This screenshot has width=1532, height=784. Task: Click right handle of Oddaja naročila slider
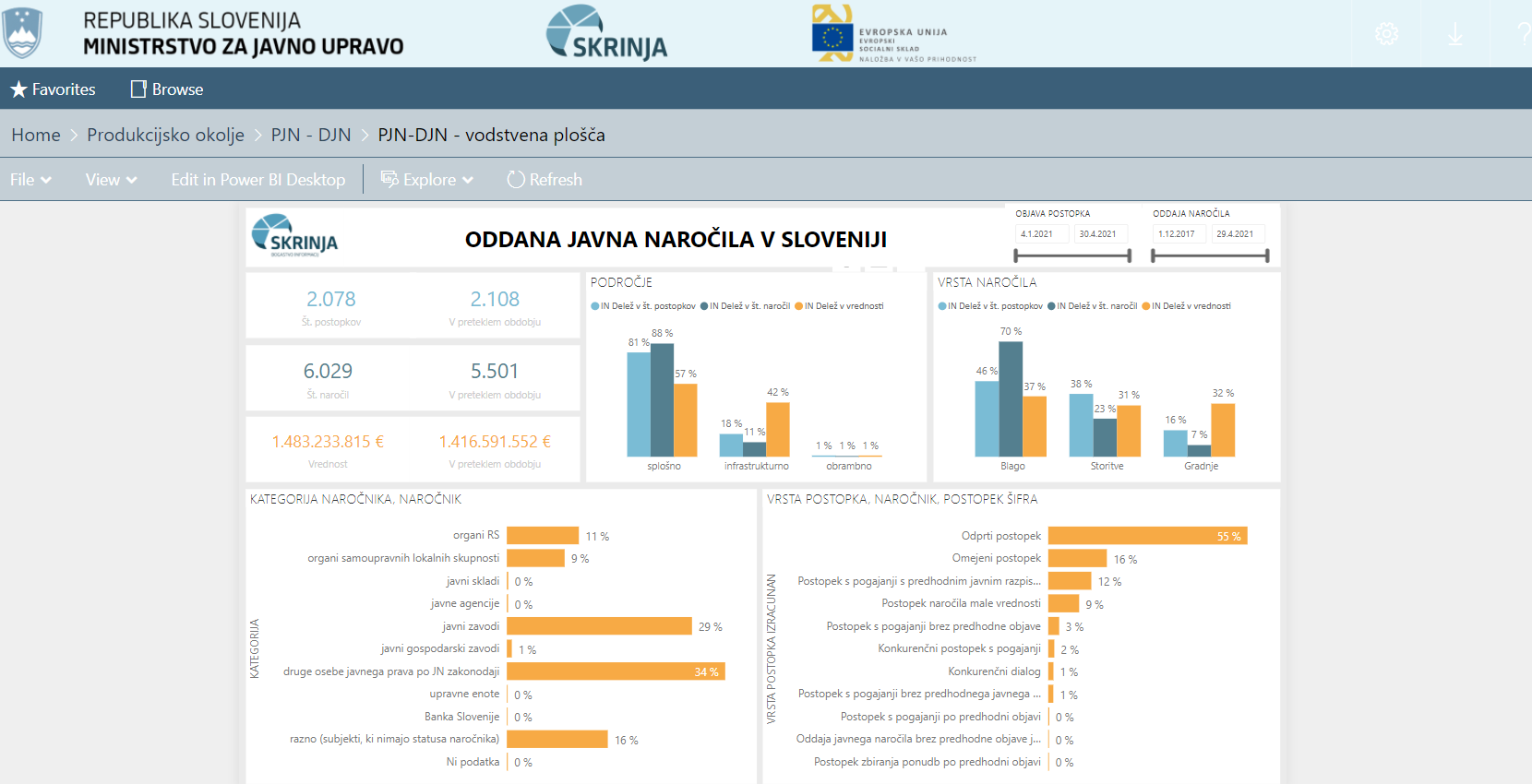(1267, 255)
